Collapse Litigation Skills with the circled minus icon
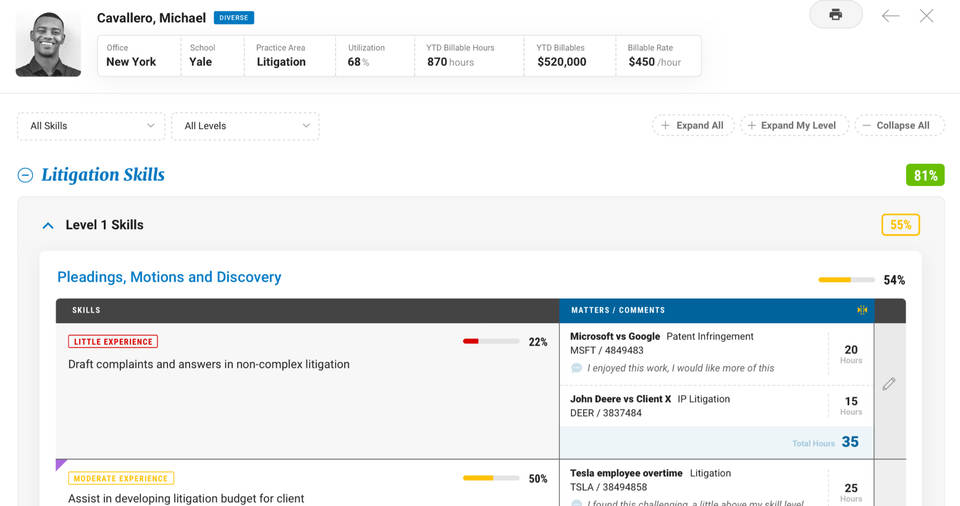This screenshot has height=506, width=960. point(25,175)
